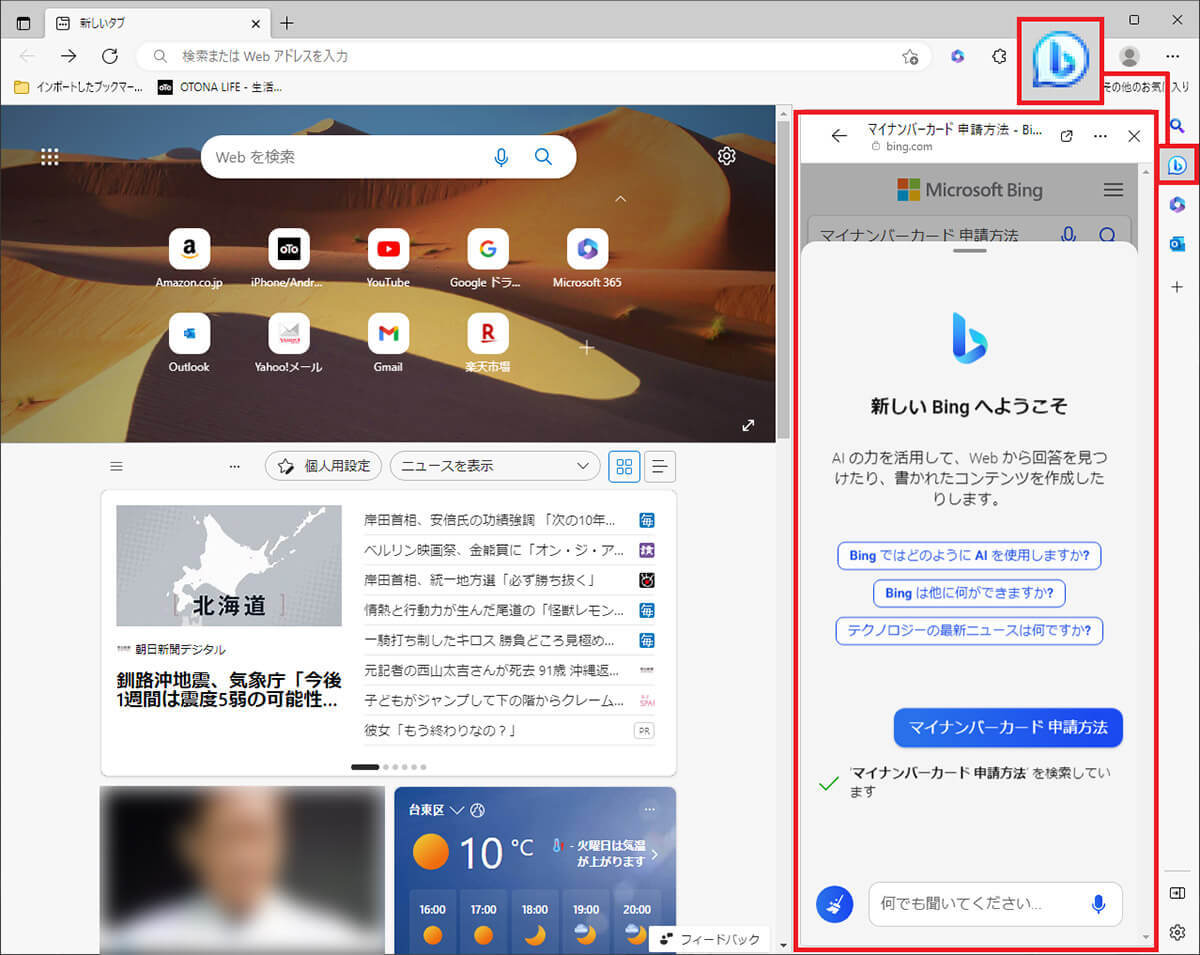Collapse the shortcuts with the up chevron
Image resolution: width=1200 pixels, height=955 pixels.
tap(620, 199)
